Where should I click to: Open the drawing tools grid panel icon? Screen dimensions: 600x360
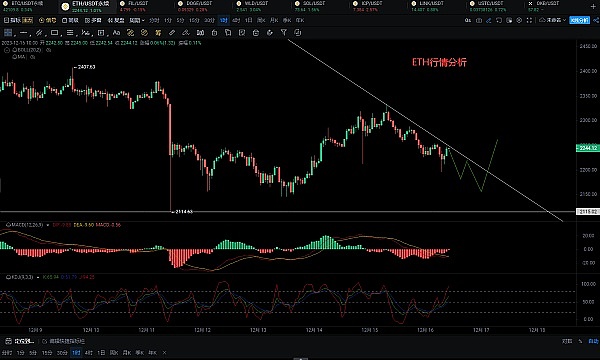point(8,33)
